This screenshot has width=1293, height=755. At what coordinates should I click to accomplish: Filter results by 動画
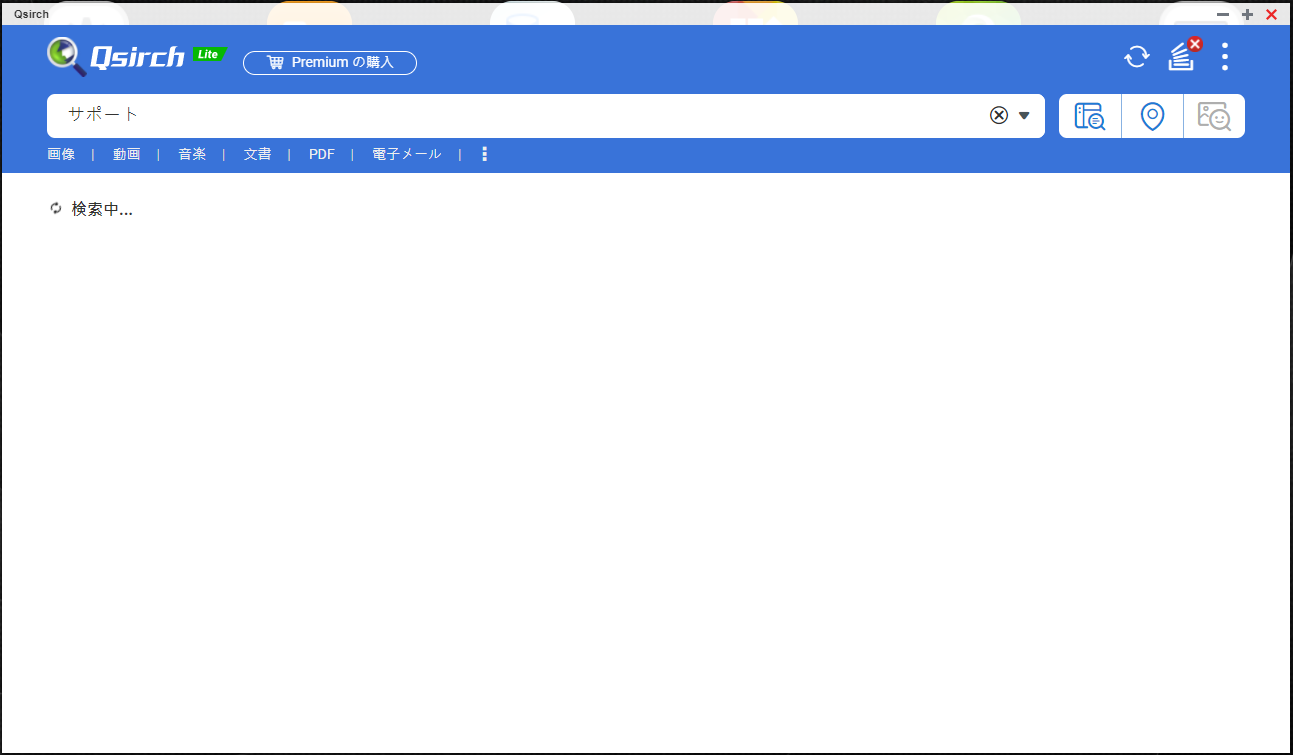point(126,154)
